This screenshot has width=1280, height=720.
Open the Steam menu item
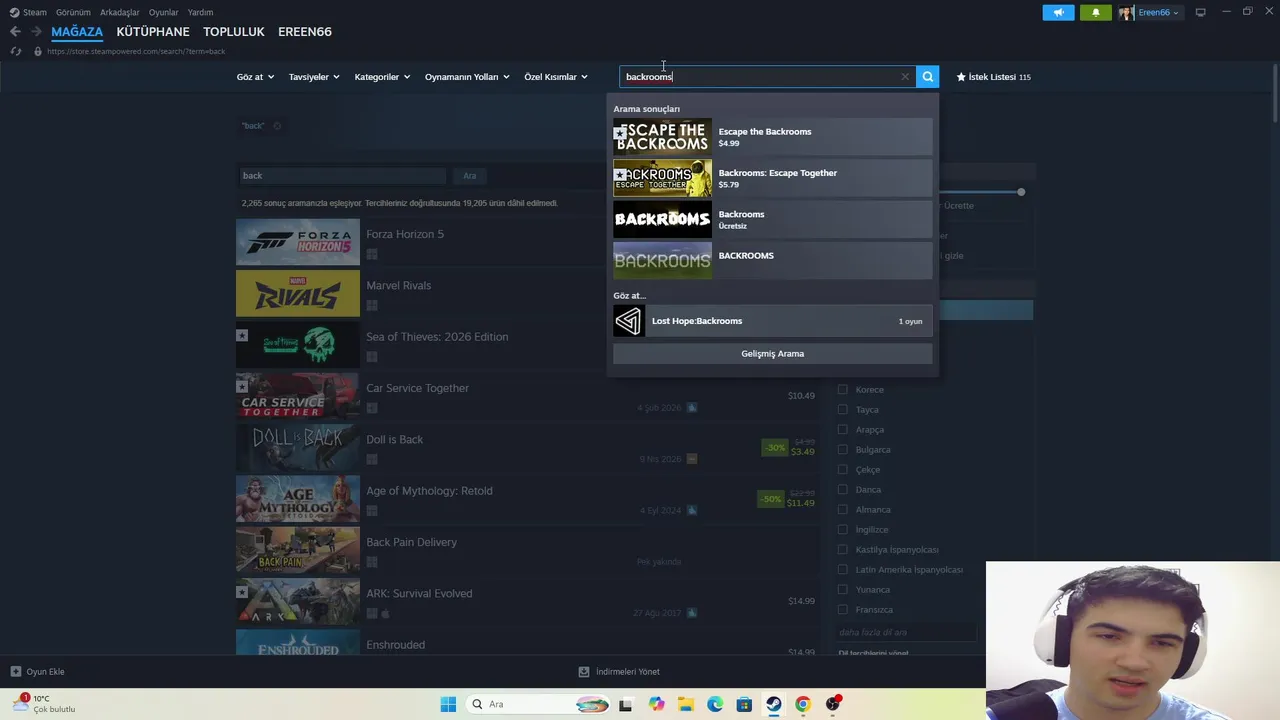point(35,12)
